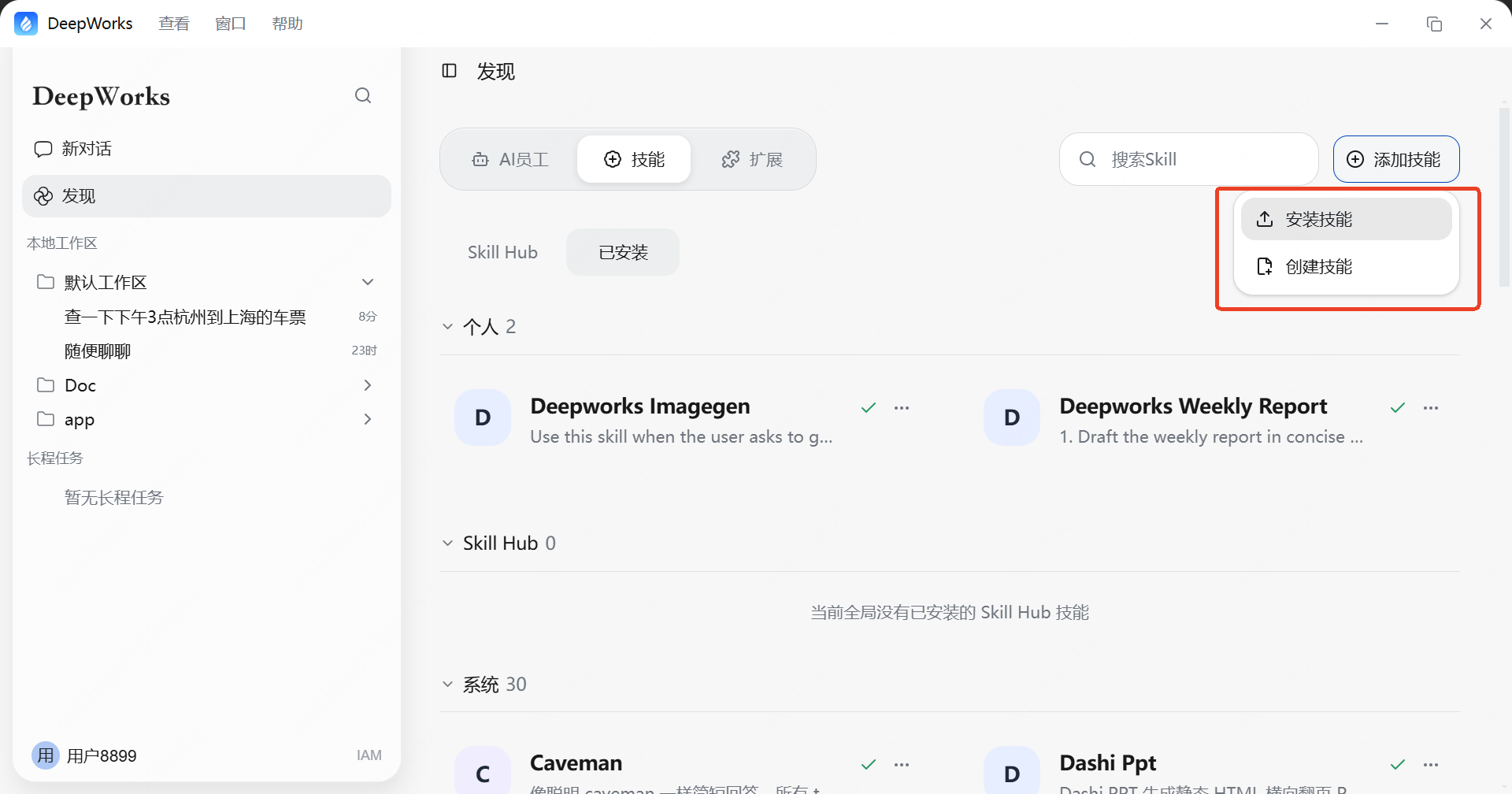1512x794 pixels.
Task: Expand the app folder chevron
Action: [368, 419]
